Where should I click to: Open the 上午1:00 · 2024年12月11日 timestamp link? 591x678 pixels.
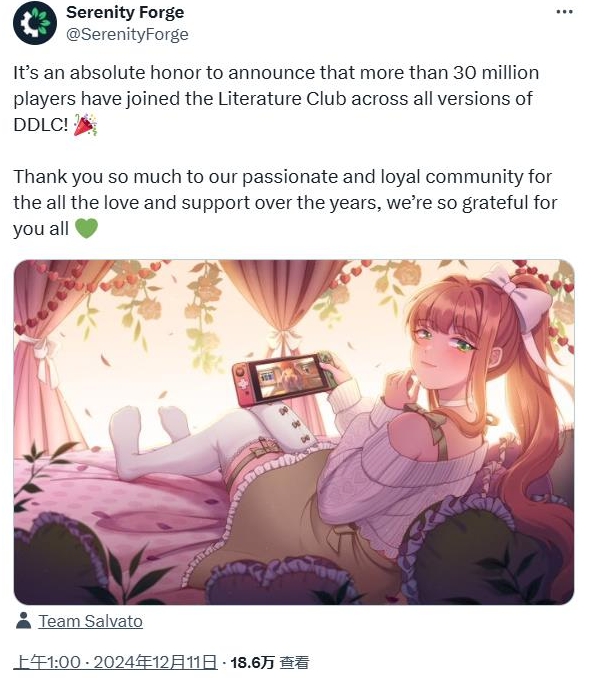click(x=115, y=662)
